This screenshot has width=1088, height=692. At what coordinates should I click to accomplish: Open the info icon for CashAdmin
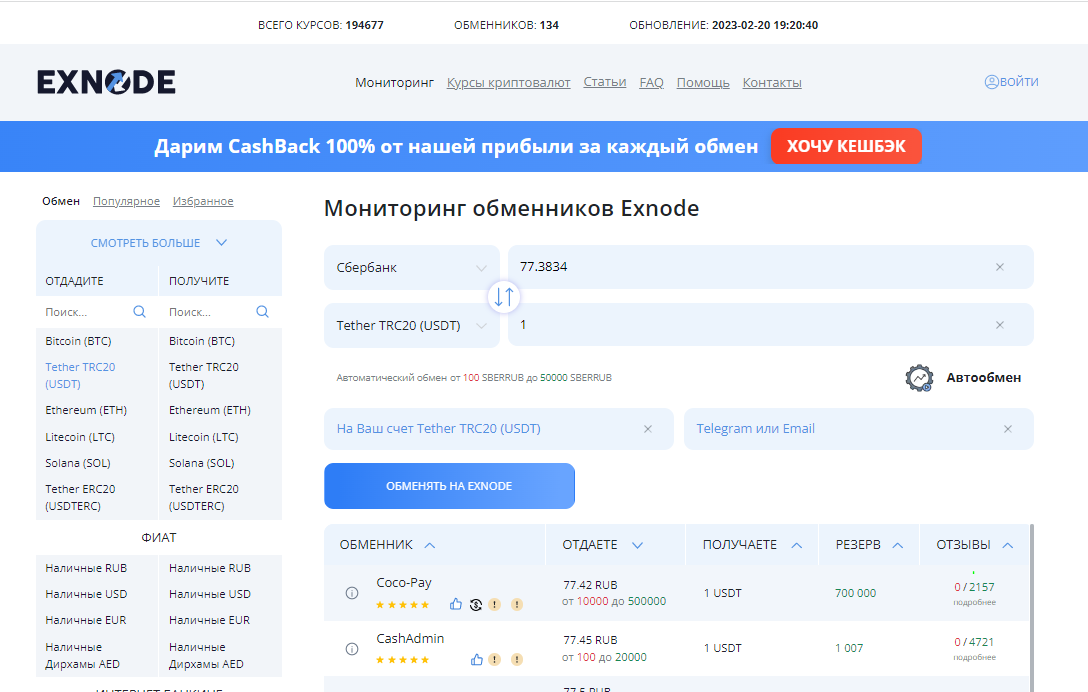(352, 649)
